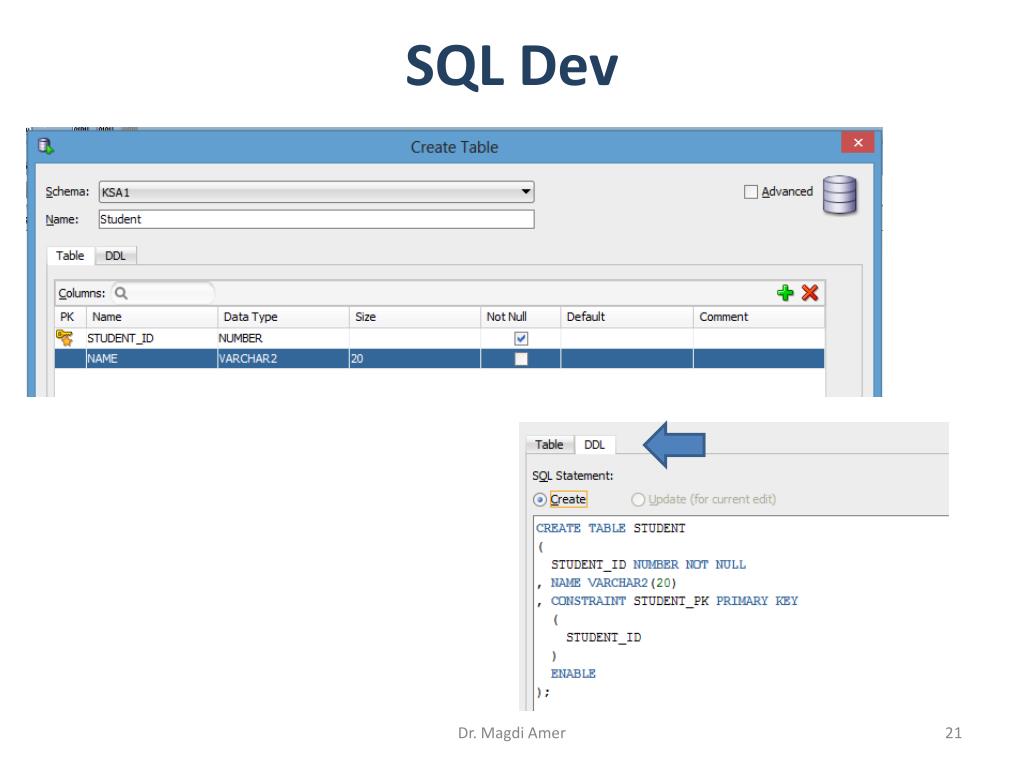
Task: Select the Table tab in Create Table dialog
Action: pos(70,256)
